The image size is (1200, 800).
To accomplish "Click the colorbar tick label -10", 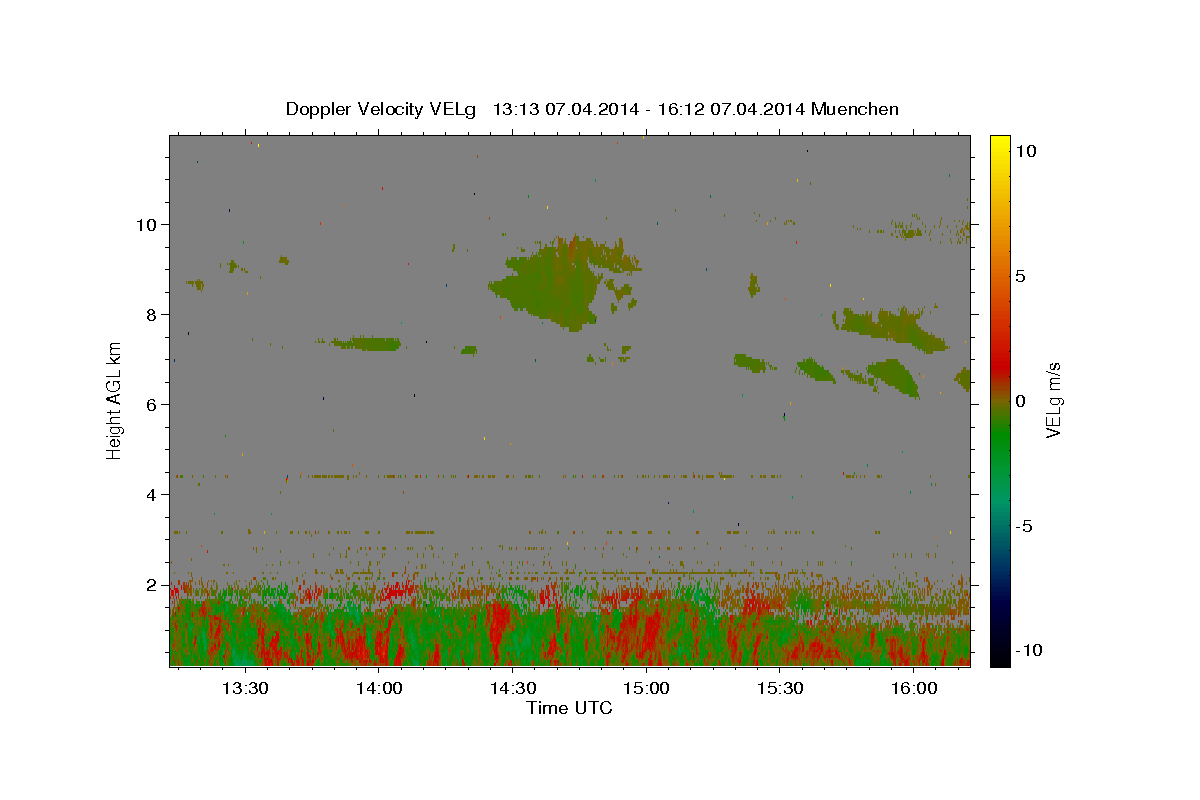I will click(1028, 651).
